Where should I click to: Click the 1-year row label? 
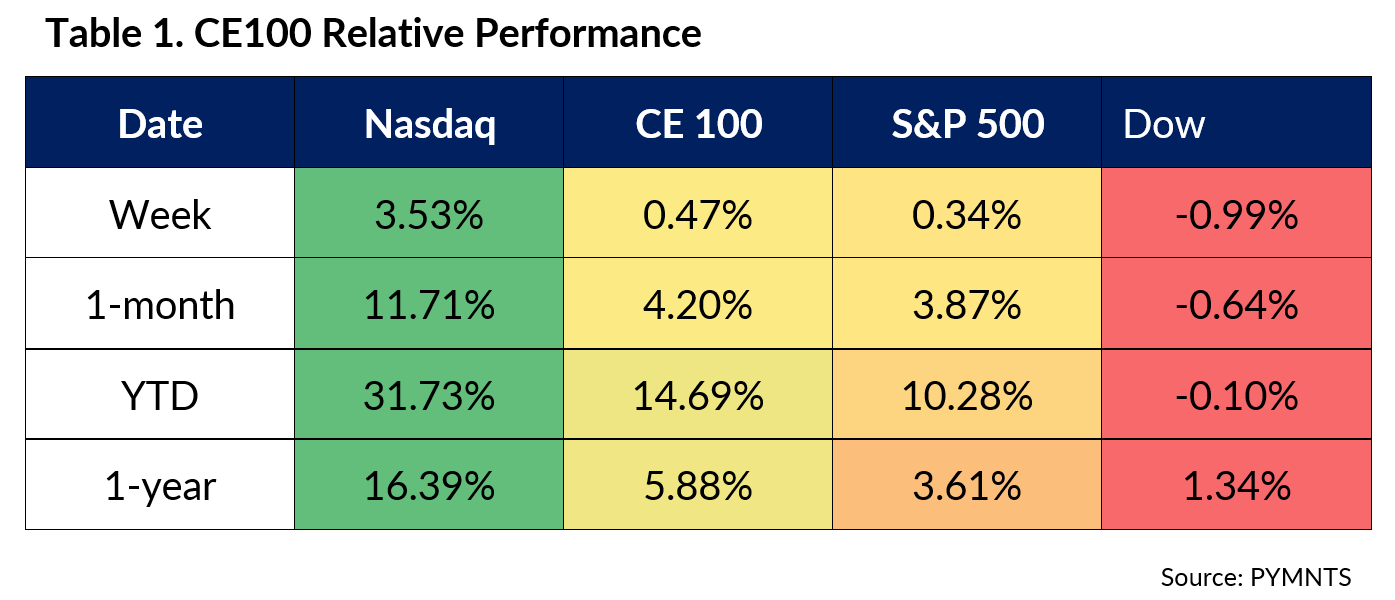point(160,485)
